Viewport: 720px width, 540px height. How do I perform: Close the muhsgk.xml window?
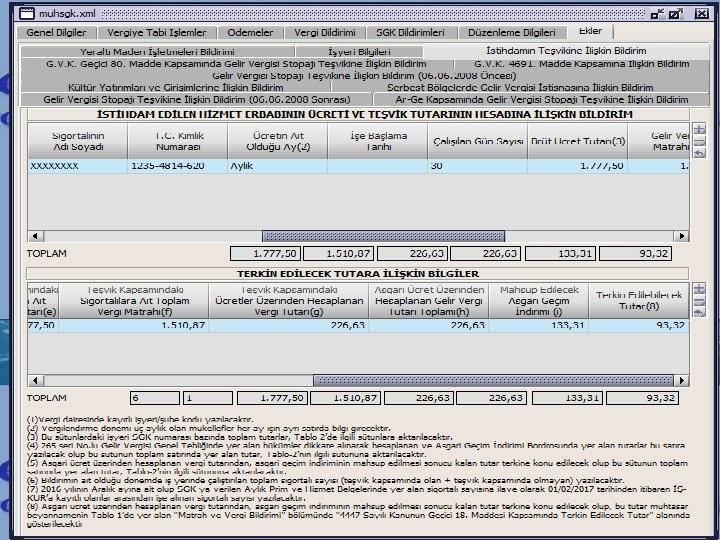pos(701,14)
